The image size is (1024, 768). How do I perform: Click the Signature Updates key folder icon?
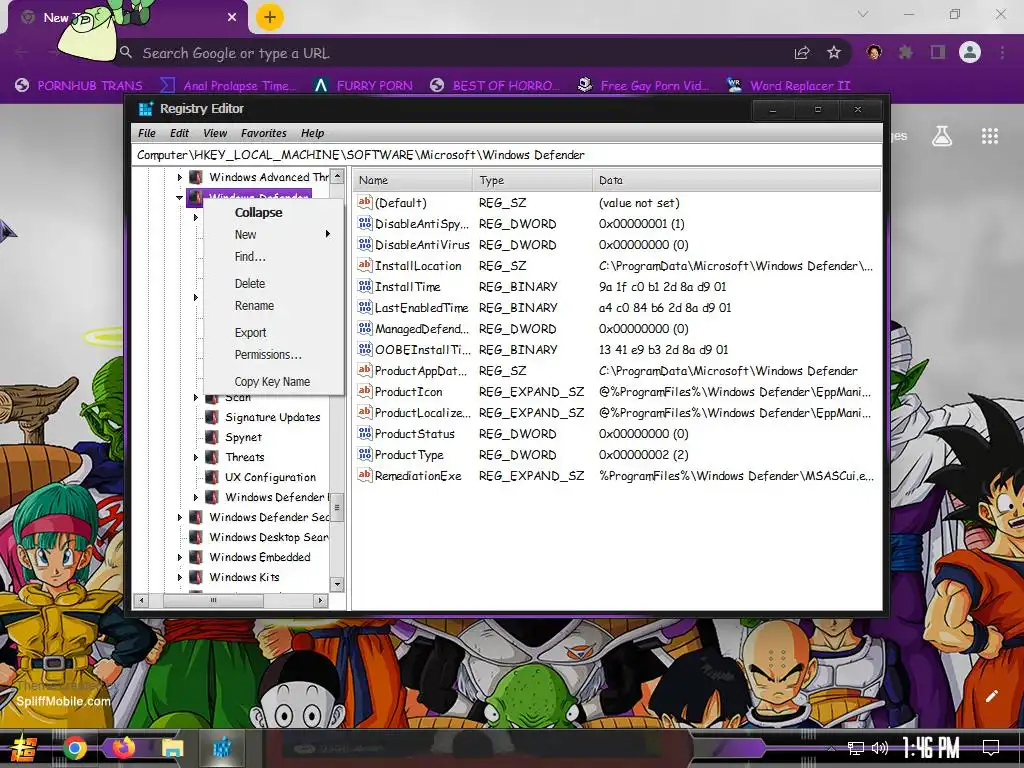[212, 417]
